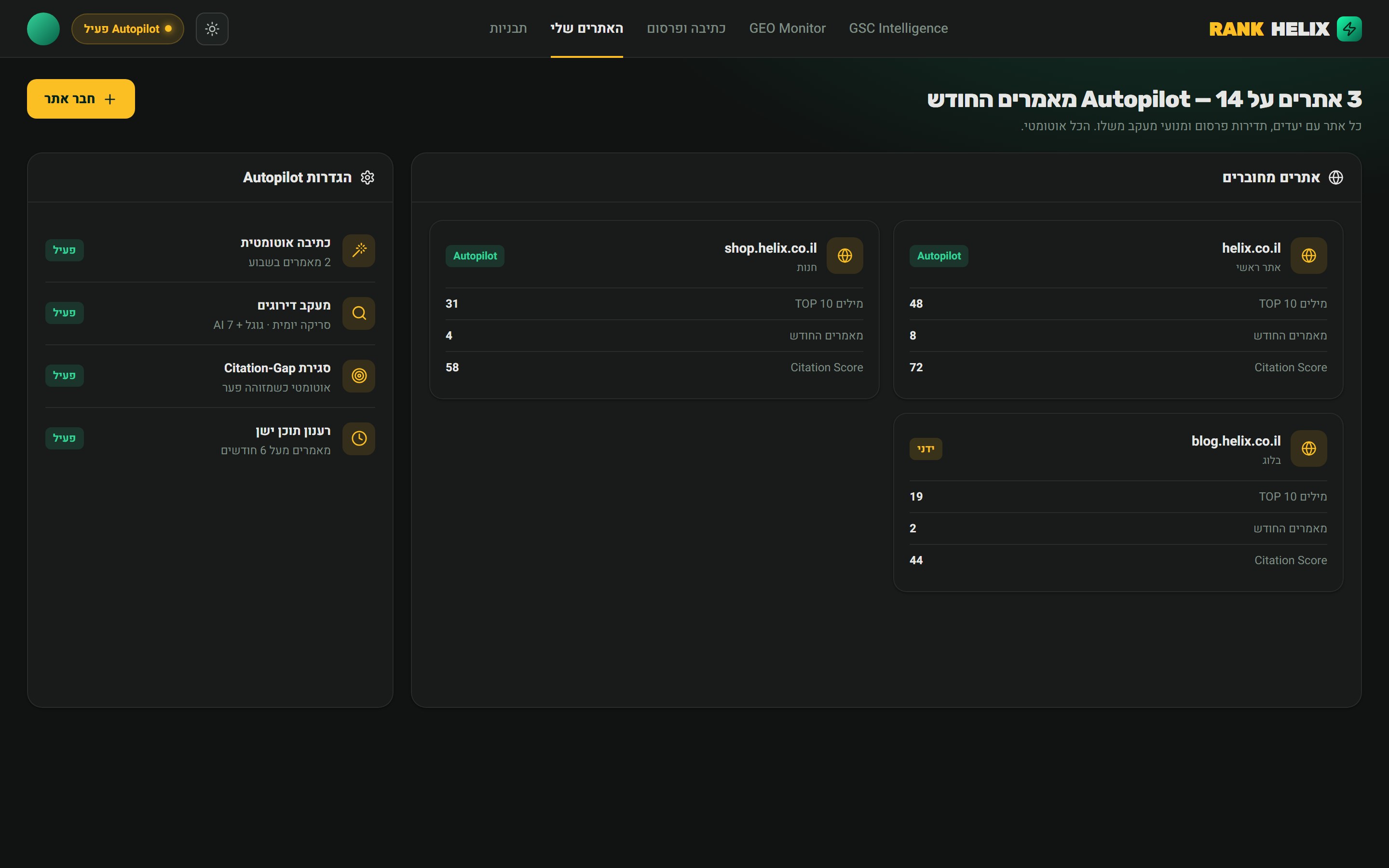
Task: Select the האתרים שלי tab
Action: (586, 28)
